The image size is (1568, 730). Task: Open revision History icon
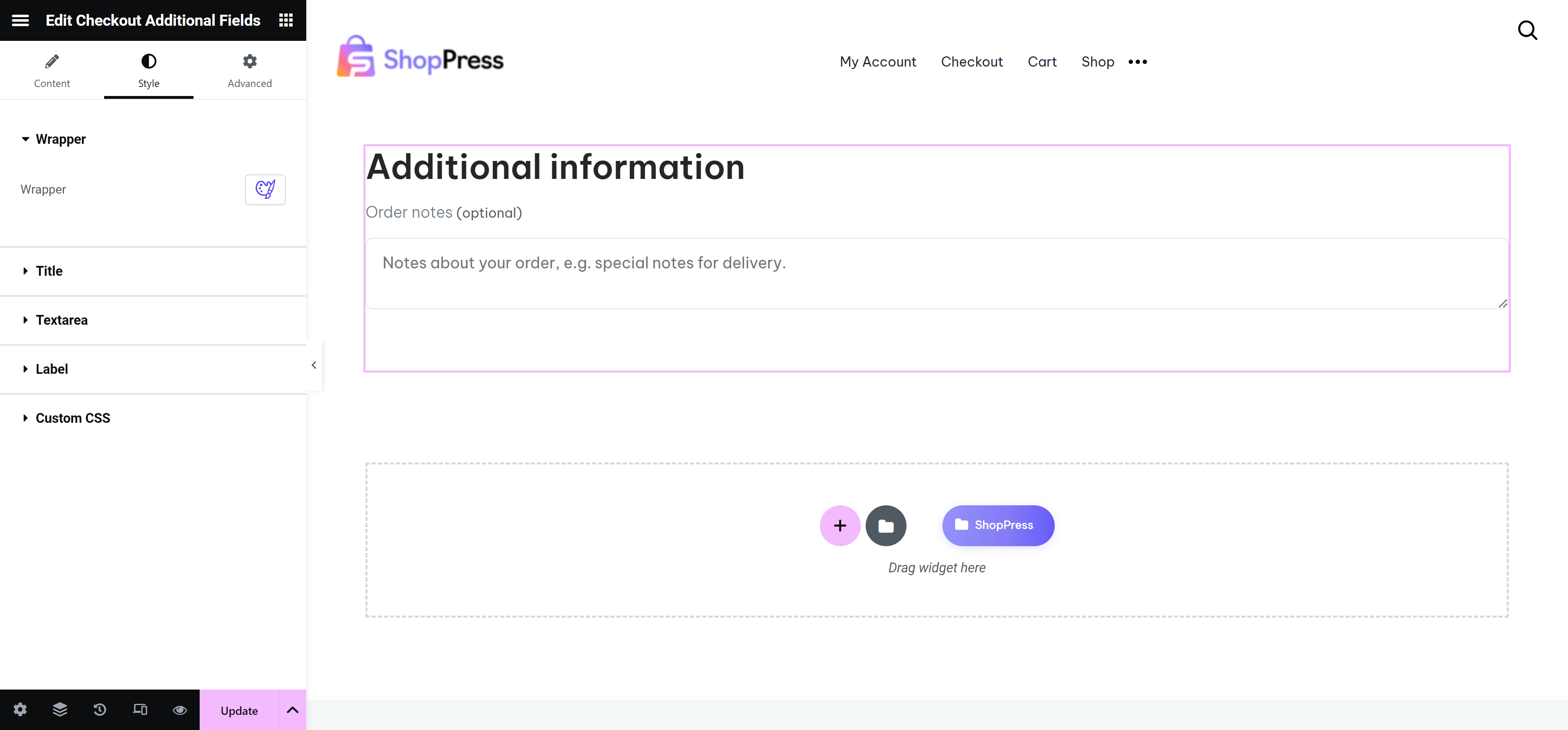tap(100, 709)
